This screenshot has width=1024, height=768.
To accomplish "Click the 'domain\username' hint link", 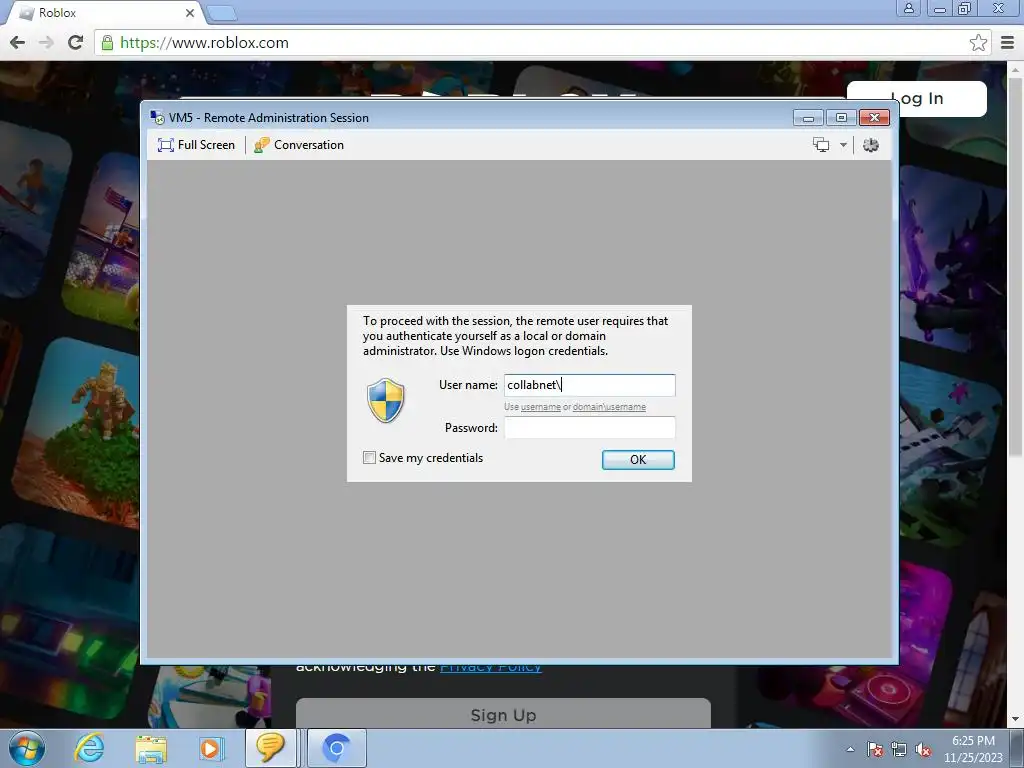I will pos(609,407).
